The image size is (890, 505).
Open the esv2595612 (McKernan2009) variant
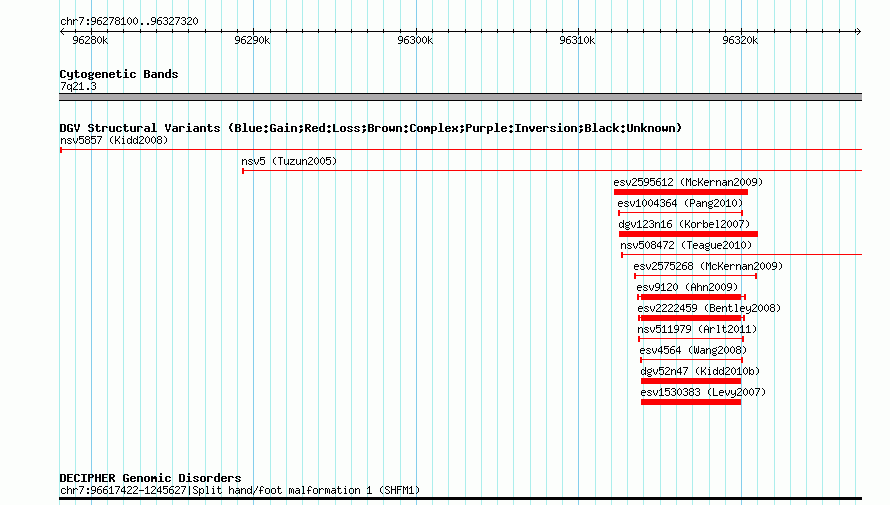click(x=688, y=182)
